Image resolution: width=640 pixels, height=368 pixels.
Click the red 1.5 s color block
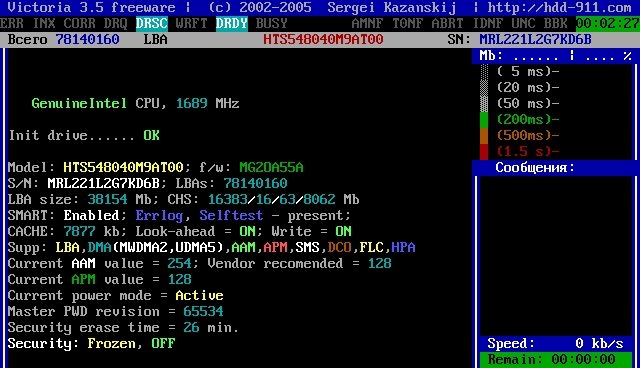click(484, 151)
